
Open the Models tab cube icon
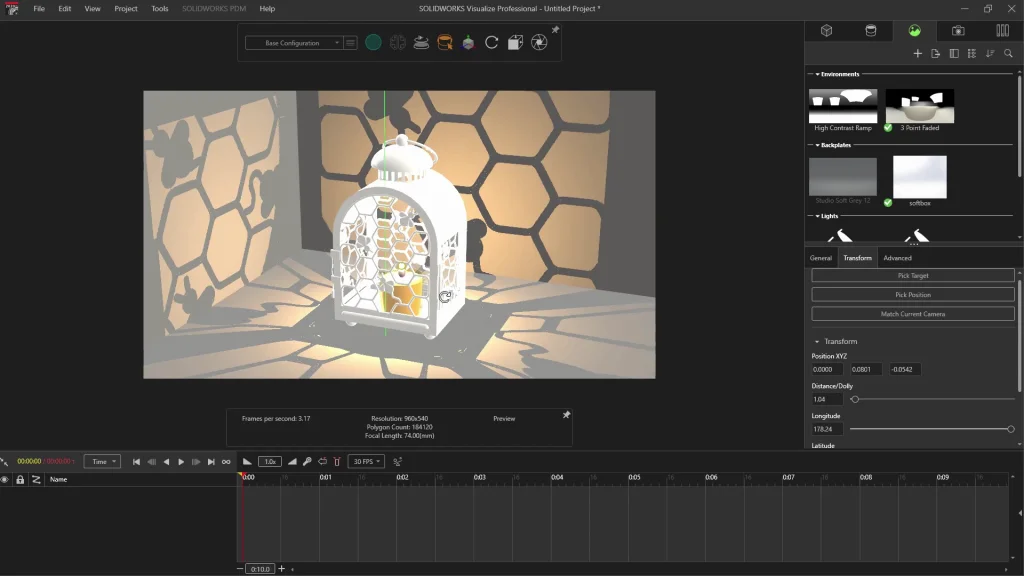click(x=827, y=31)
